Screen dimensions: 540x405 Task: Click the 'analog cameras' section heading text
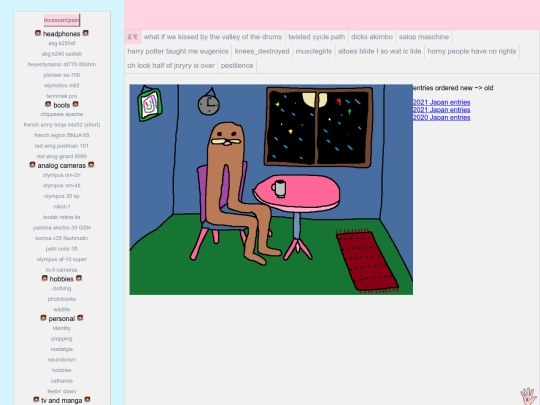coord(62,166)
